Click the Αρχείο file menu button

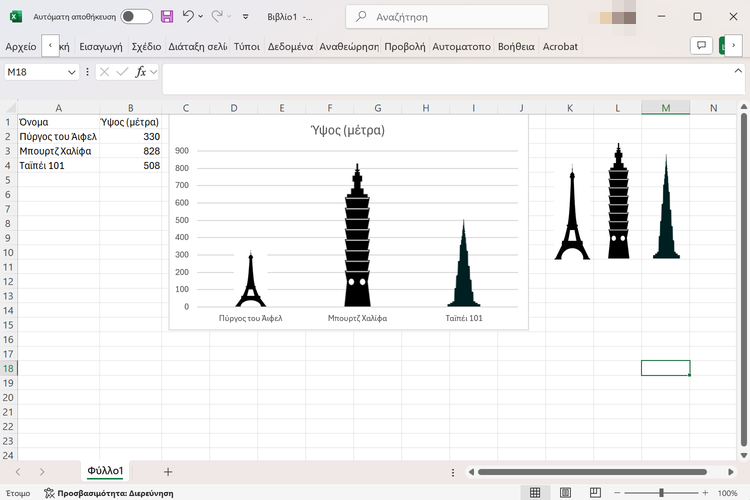20,46
